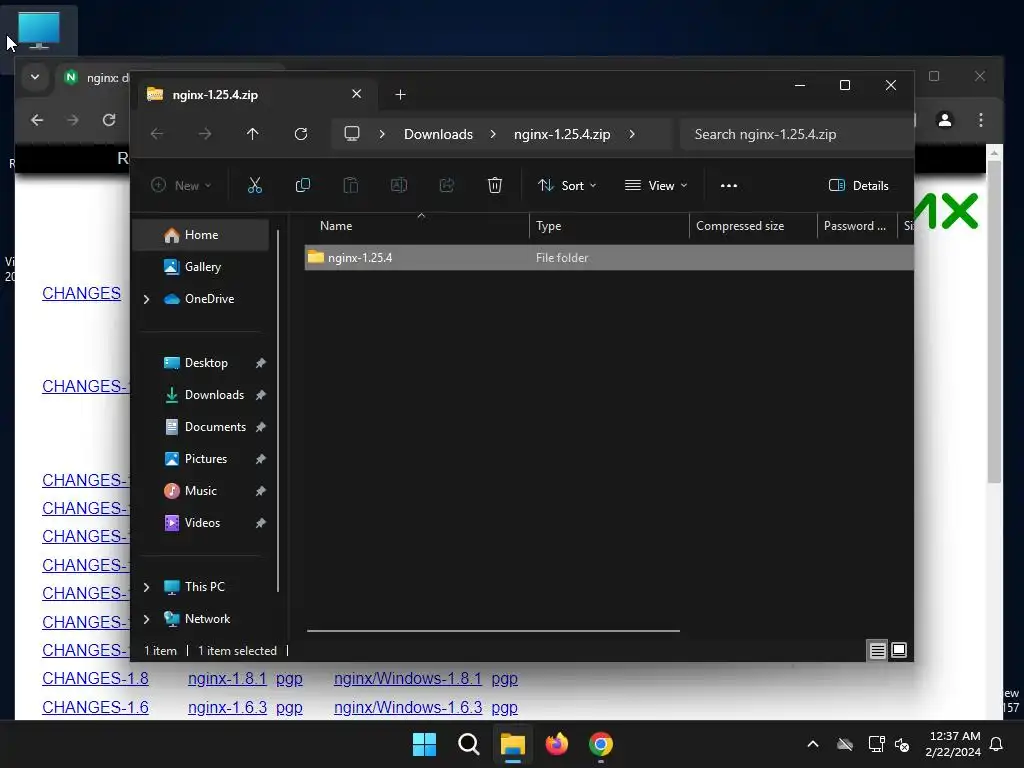
Task: Go up one folder level arrow
Action: pos(253,134)
